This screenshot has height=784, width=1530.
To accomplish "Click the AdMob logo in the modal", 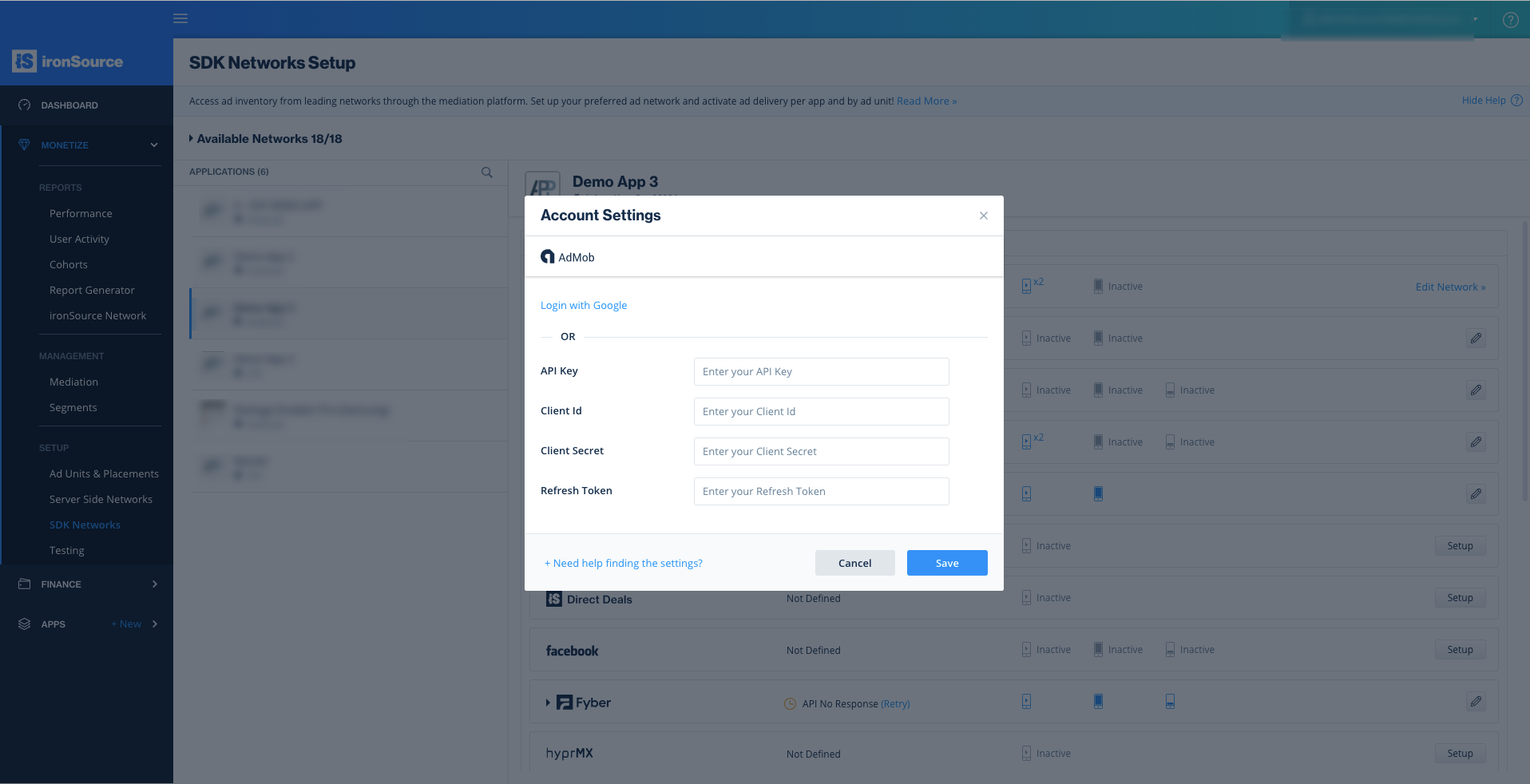I will [548, 256].
